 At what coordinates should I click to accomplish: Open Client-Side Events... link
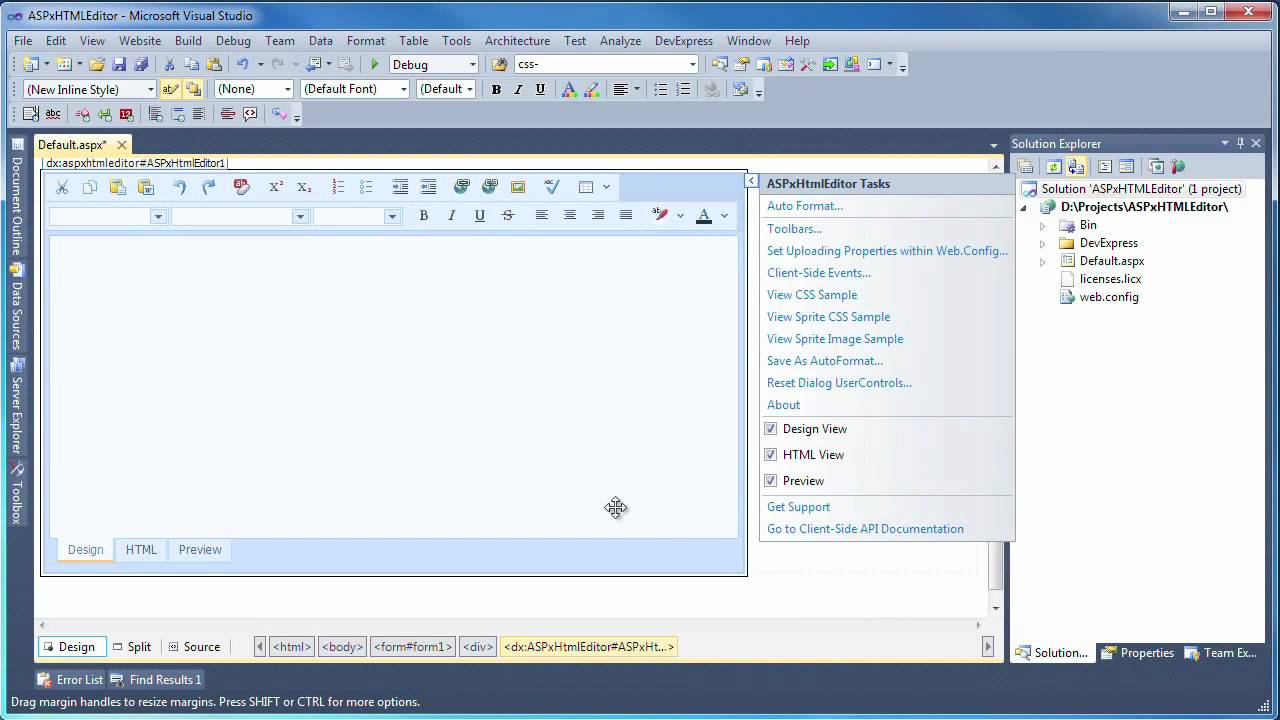coord(819,273)
